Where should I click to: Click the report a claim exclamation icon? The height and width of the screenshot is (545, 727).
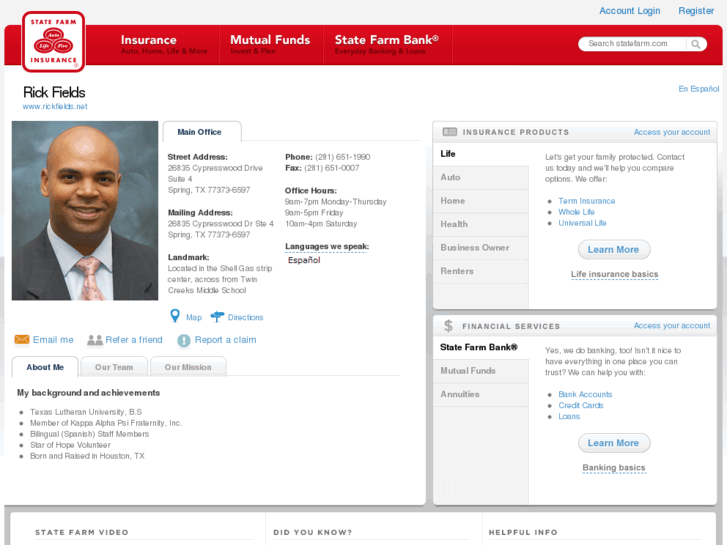pos(184,340)
